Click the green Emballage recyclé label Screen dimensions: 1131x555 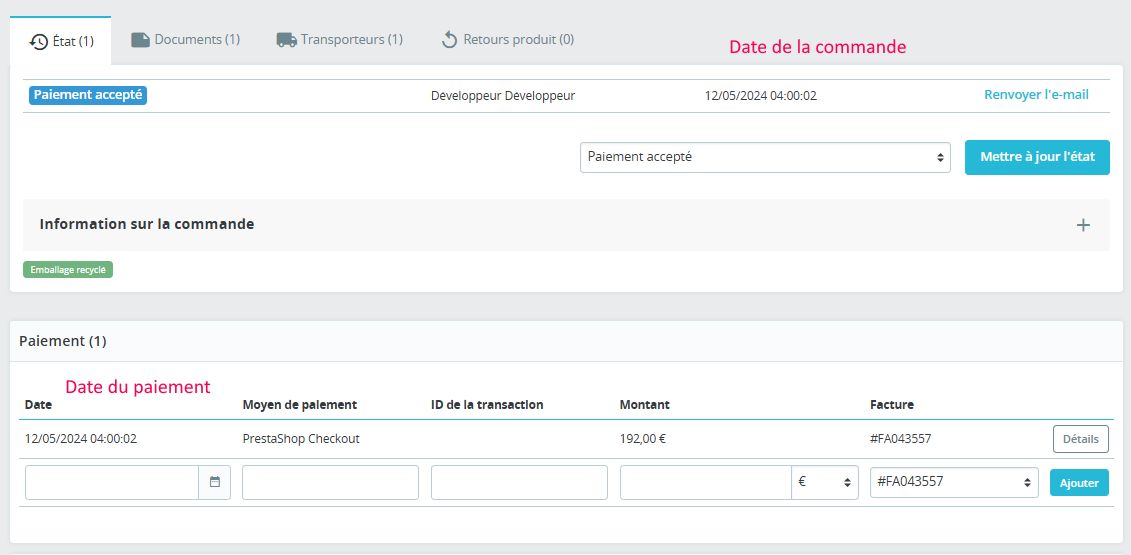coord(68,270)
